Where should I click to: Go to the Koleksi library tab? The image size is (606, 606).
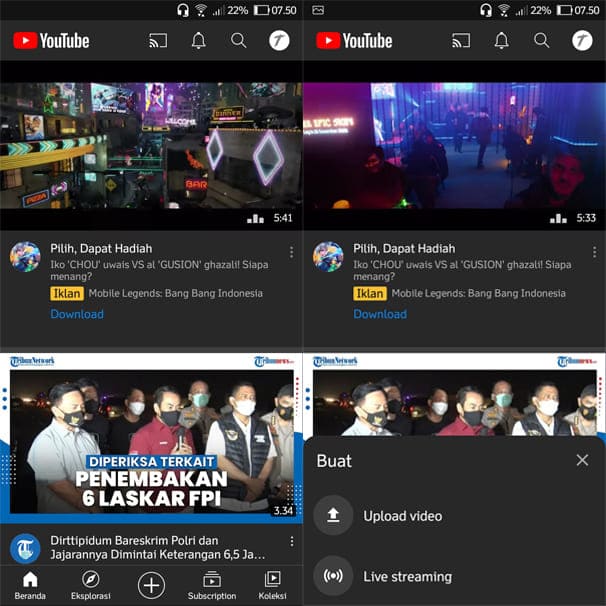[272, 585]
